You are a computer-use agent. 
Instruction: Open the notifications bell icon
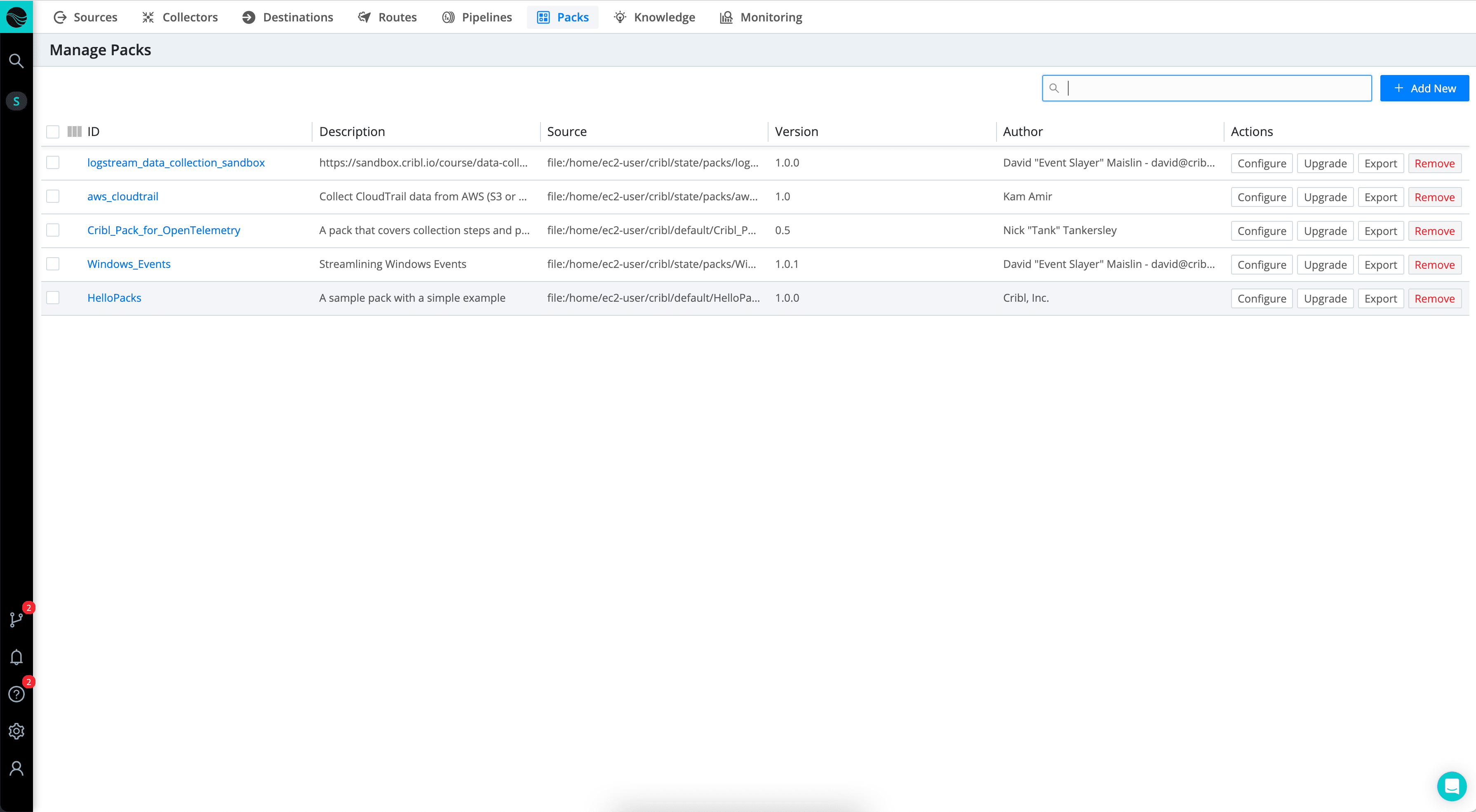(16, 657)
